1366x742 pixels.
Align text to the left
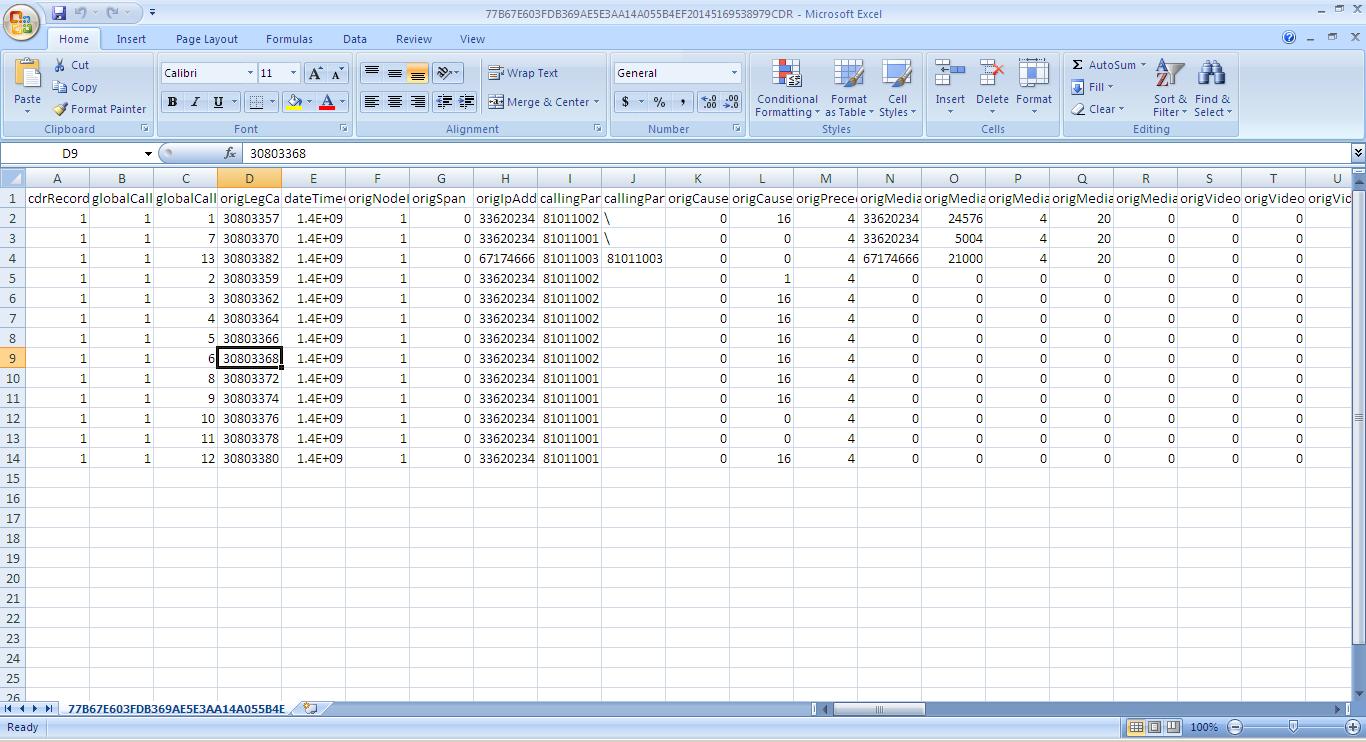[372, 102]
